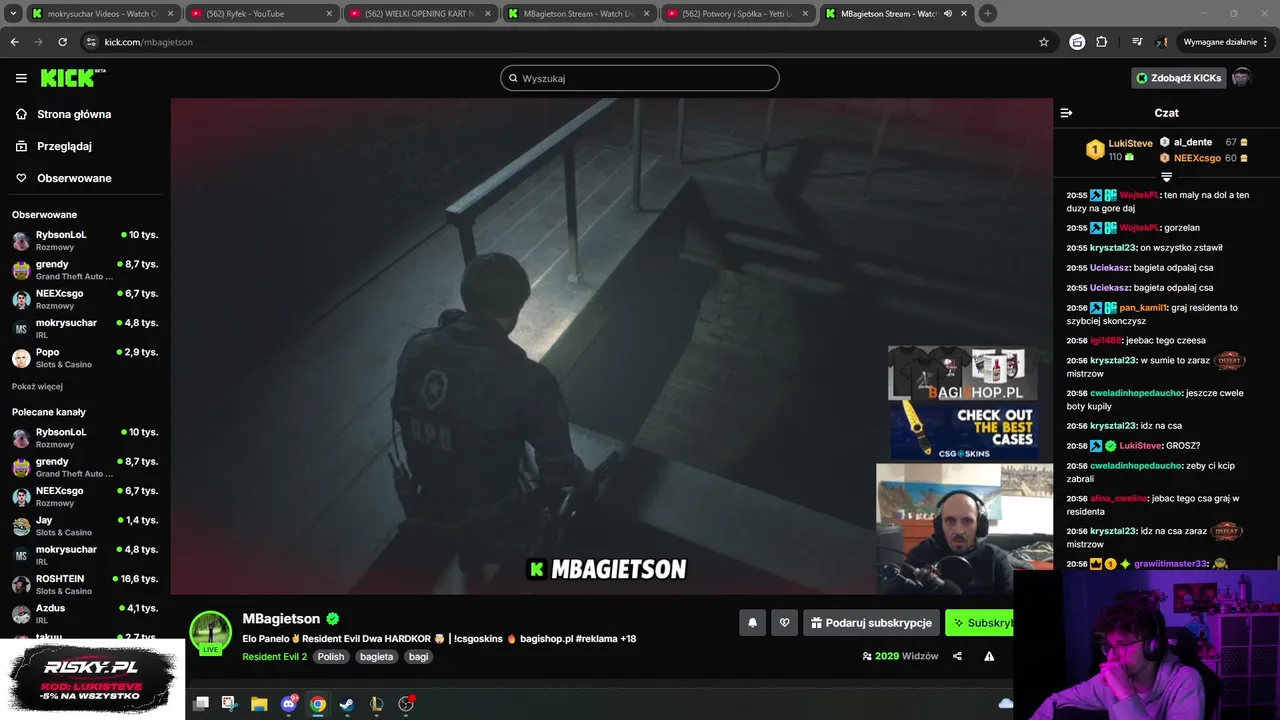Click browser back arrow
This screenshot has height=720, width=1280.
click(14, 42)
